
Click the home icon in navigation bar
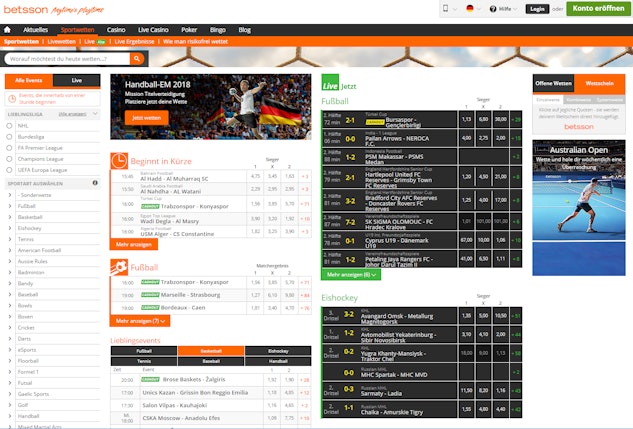click(7, 29)
